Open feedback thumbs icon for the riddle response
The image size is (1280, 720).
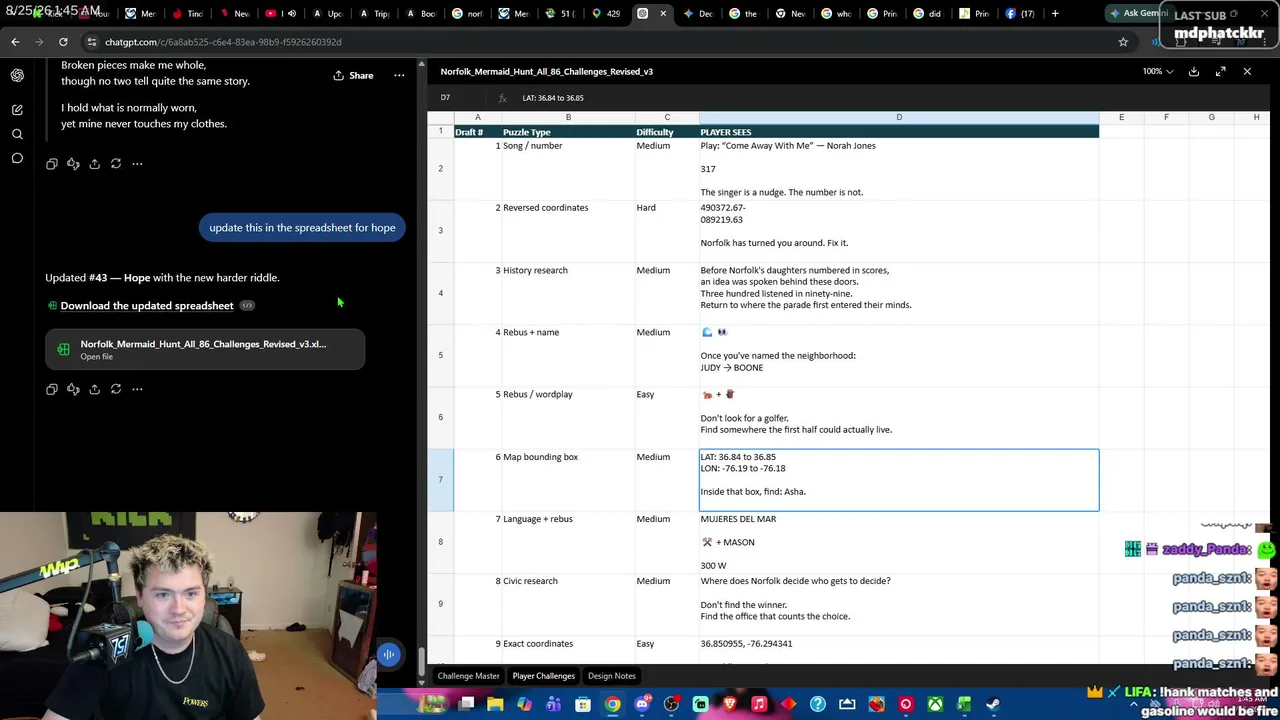point(73,164)
